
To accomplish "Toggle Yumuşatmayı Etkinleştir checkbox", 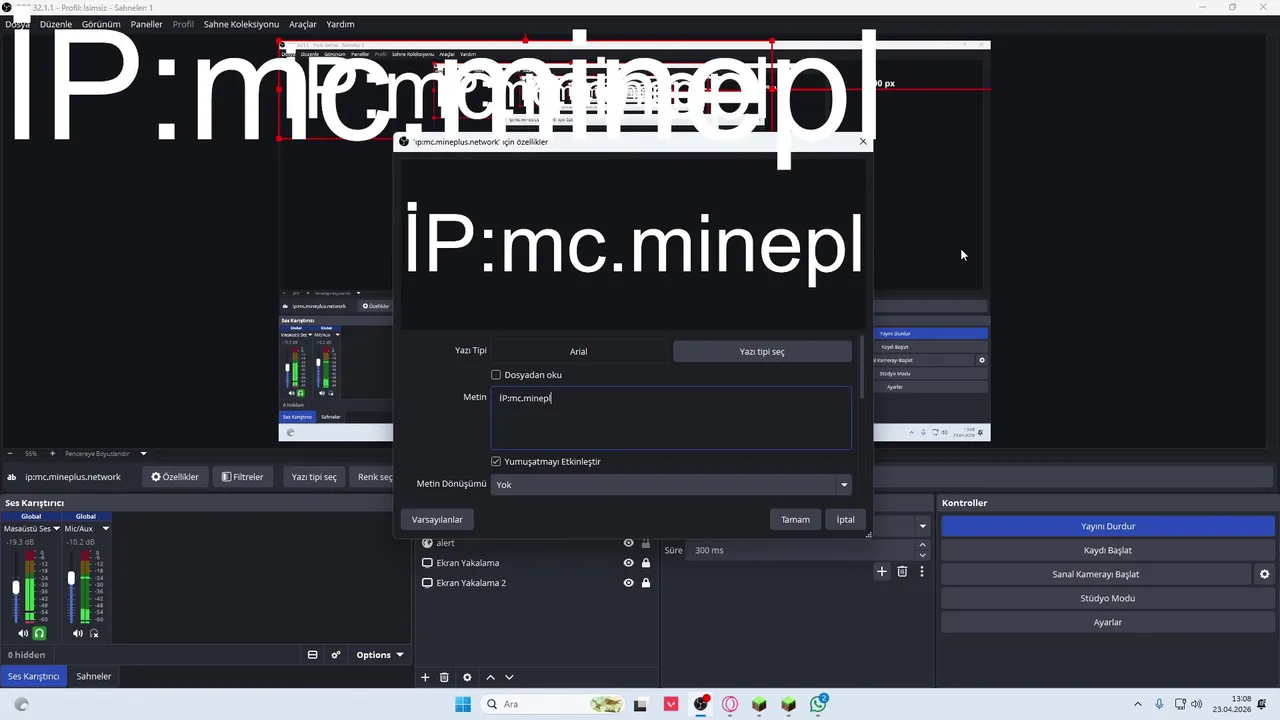I will (x=496, y=461).
